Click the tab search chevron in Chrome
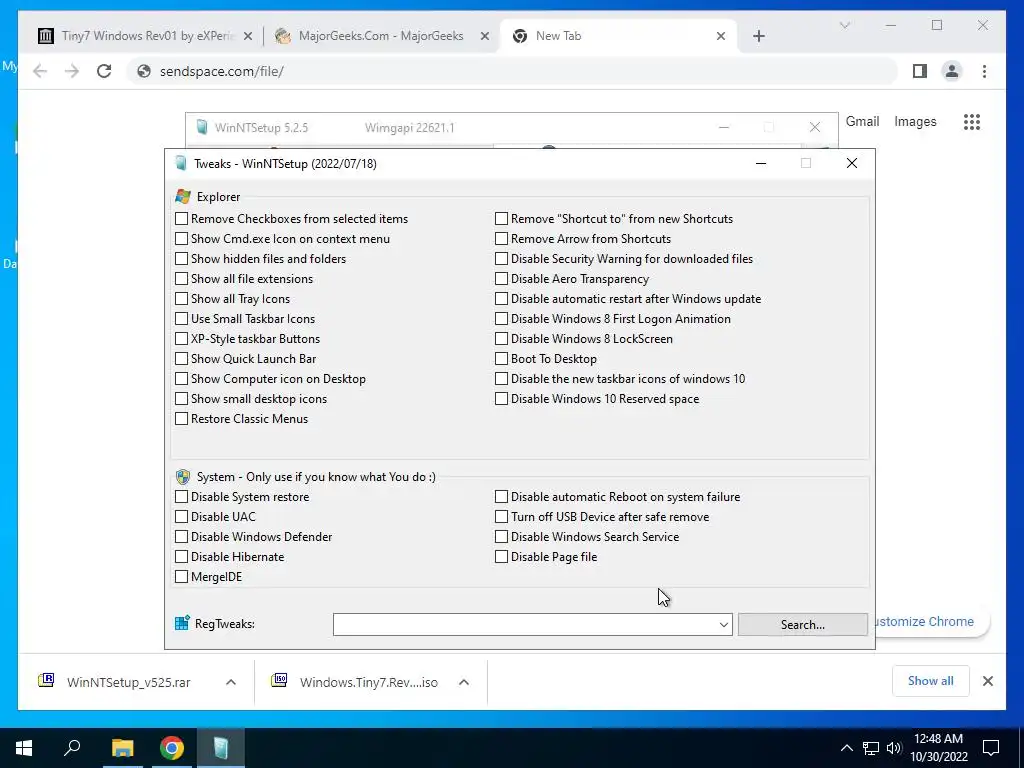Viewport: 1024px width, 768px height. click(844, 25)
